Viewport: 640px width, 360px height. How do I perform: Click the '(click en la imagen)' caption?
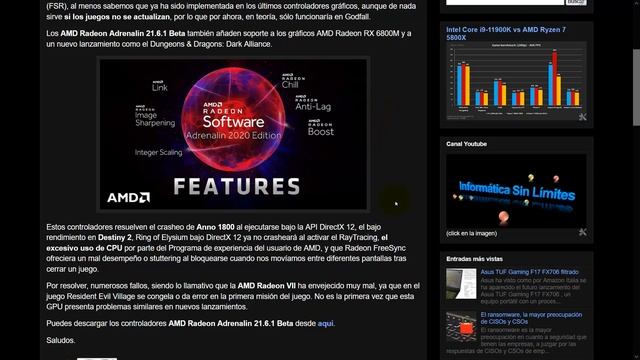pyautogui.click(x=471, y=233)
